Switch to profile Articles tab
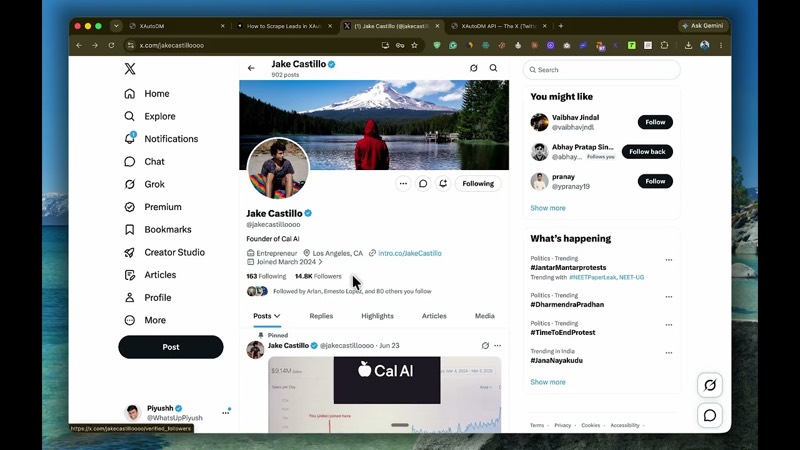Screen dimensions: 800x450 click(434, 316)
